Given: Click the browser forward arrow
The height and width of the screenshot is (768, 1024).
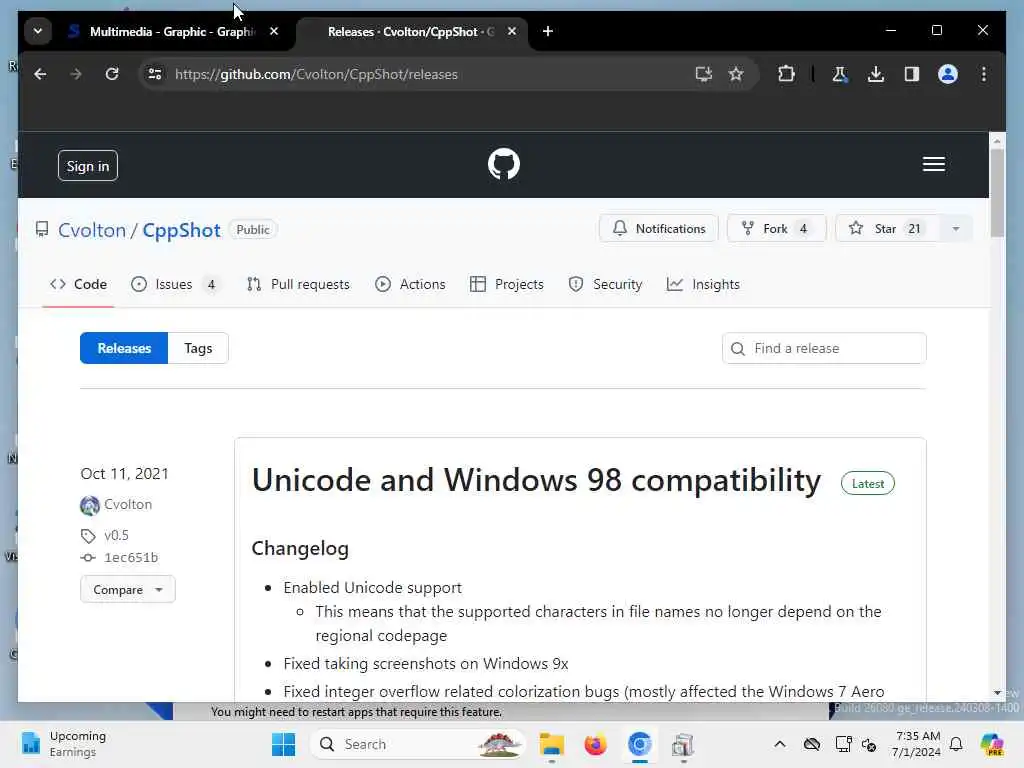Looking at the screenshot, I should tap(76, 74).
